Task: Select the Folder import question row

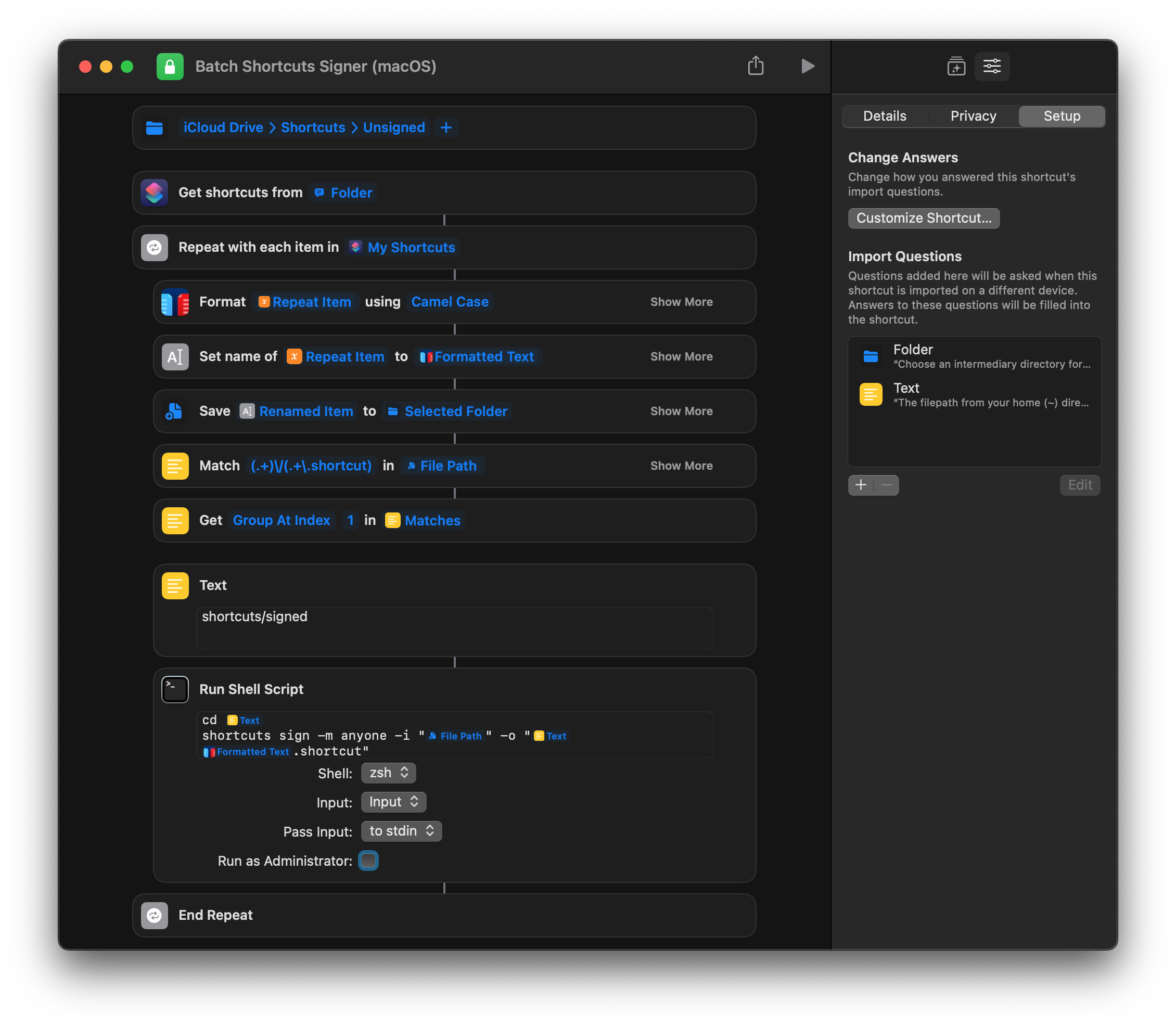Action: [x=974, y=356]
